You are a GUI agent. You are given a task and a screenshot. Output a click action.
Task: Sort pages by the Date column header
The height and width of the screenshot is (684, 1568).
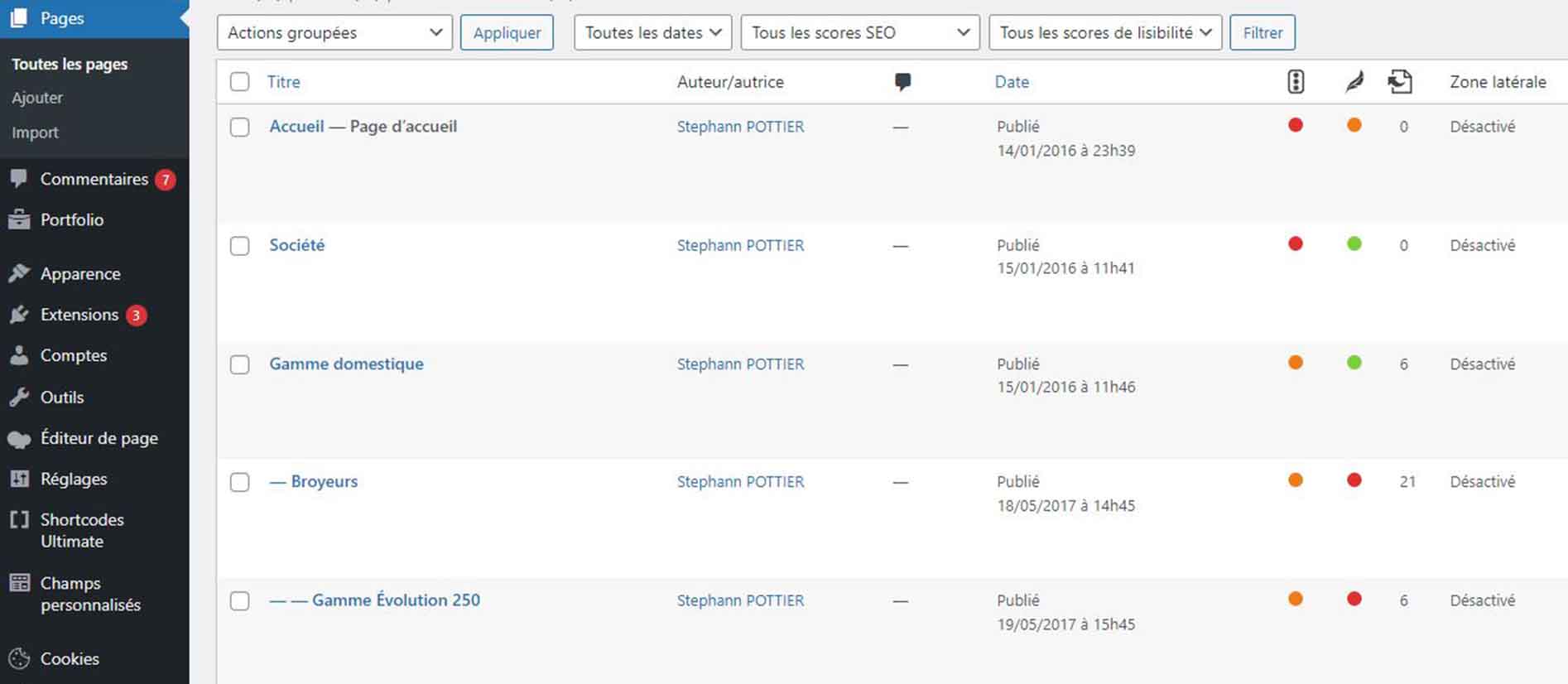point(1012,82)
